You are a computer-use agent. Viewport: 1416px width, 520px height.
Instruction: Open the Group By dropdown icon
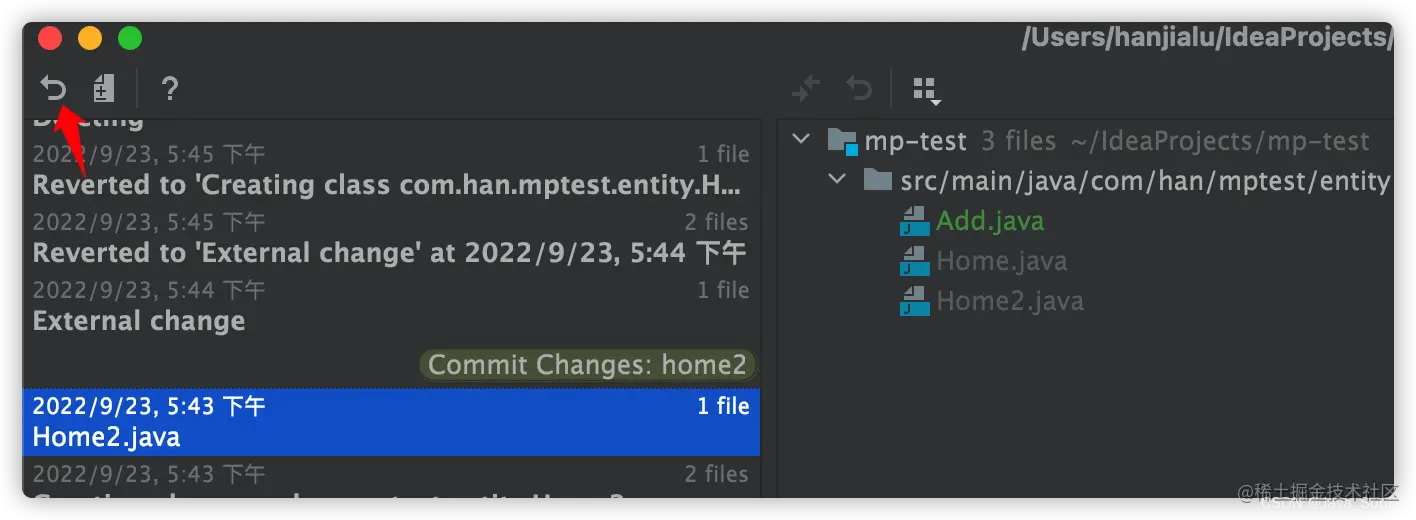[927, 90]
